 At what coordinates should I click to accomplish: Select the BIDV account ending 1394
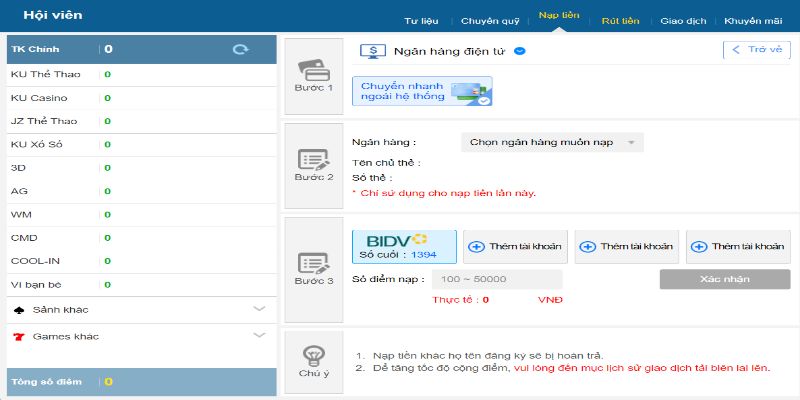[404, 247]
